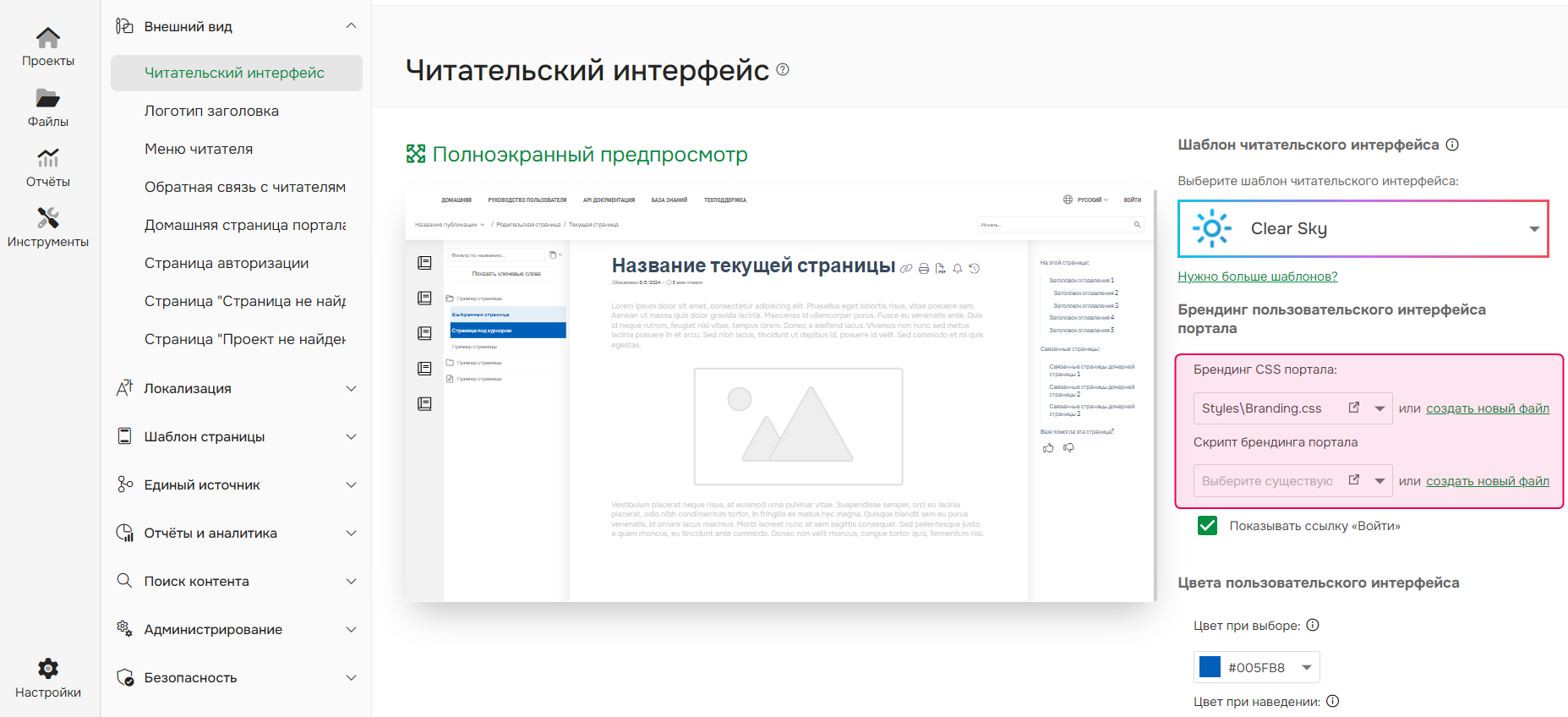Click the Единый источник section icon
This screenshot has height=717, width=1568.
[x=124, y=484]
